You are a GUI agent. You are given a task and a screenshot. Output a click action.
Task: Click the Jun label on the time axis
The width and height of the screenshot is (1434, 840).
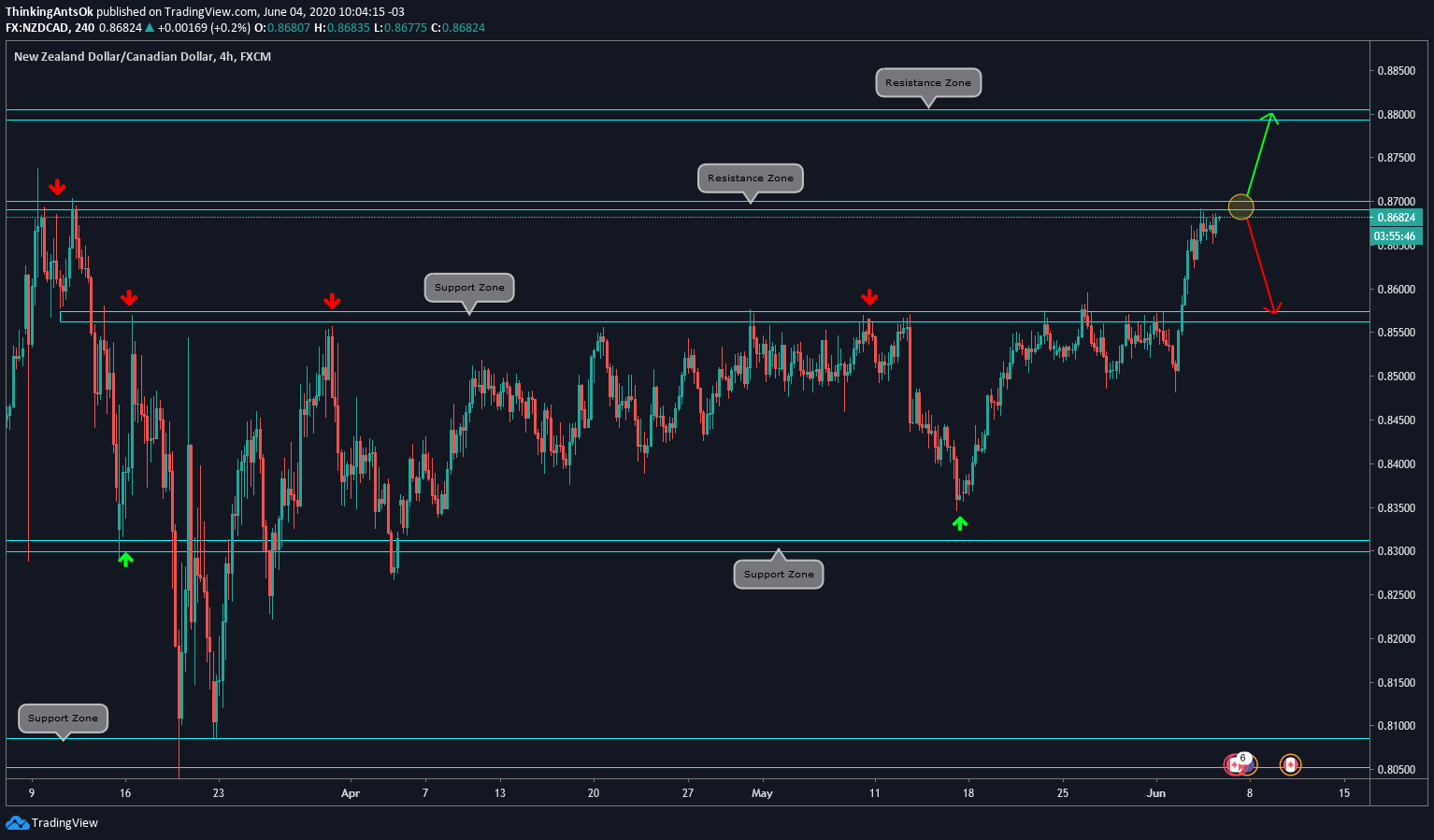coord(1156,793)
